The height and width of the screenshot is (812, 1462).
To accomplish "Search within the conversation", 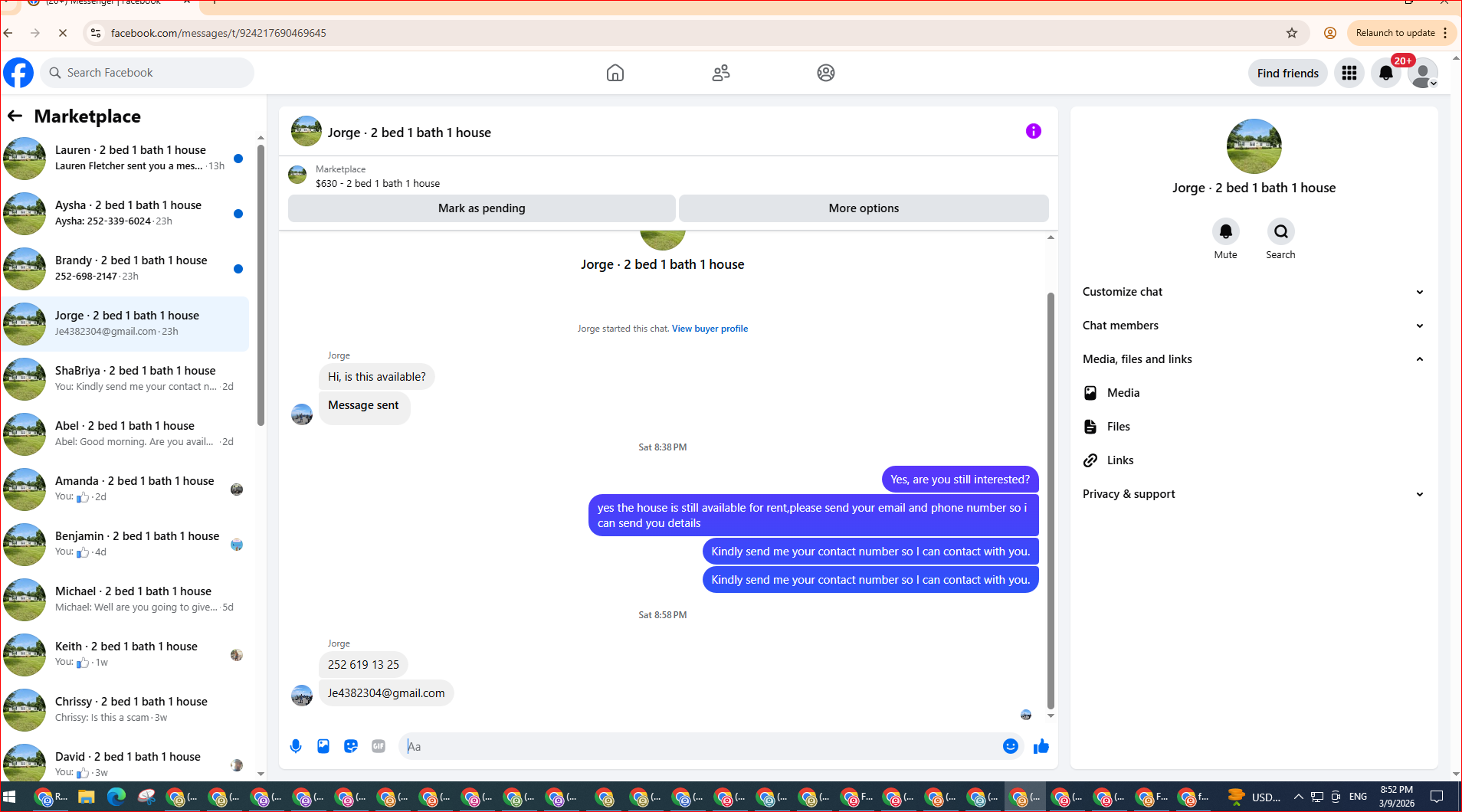I will (x=1280, y=231).
